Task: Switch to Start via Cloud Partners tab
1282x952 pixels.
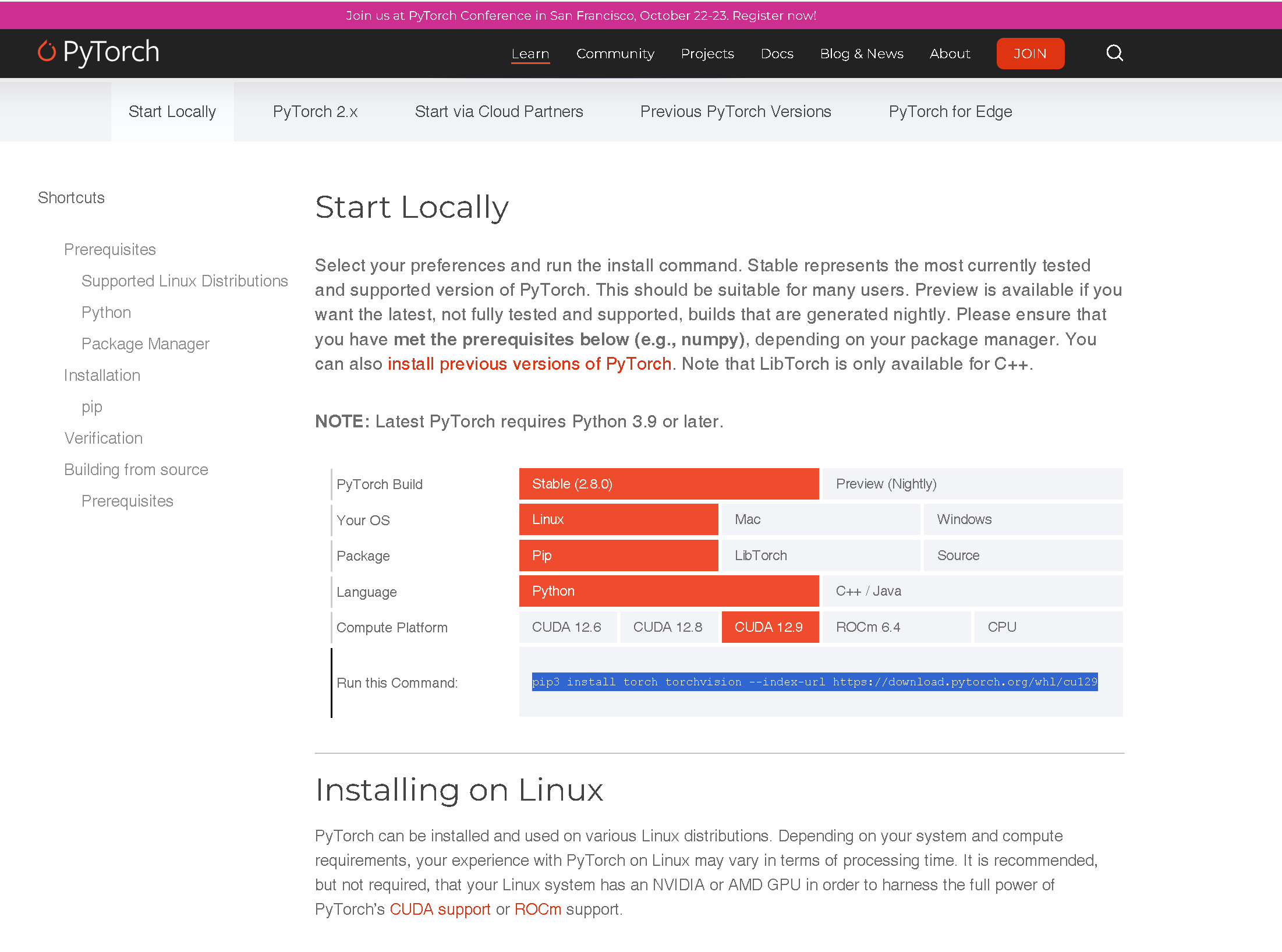Action: tap(499, 111)
